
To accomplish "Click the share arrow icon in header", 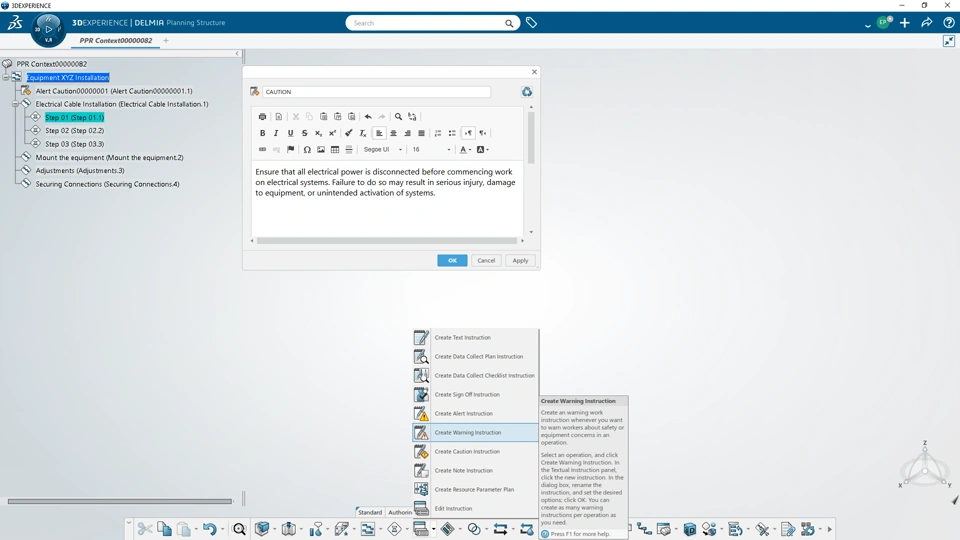I will 927,23.
